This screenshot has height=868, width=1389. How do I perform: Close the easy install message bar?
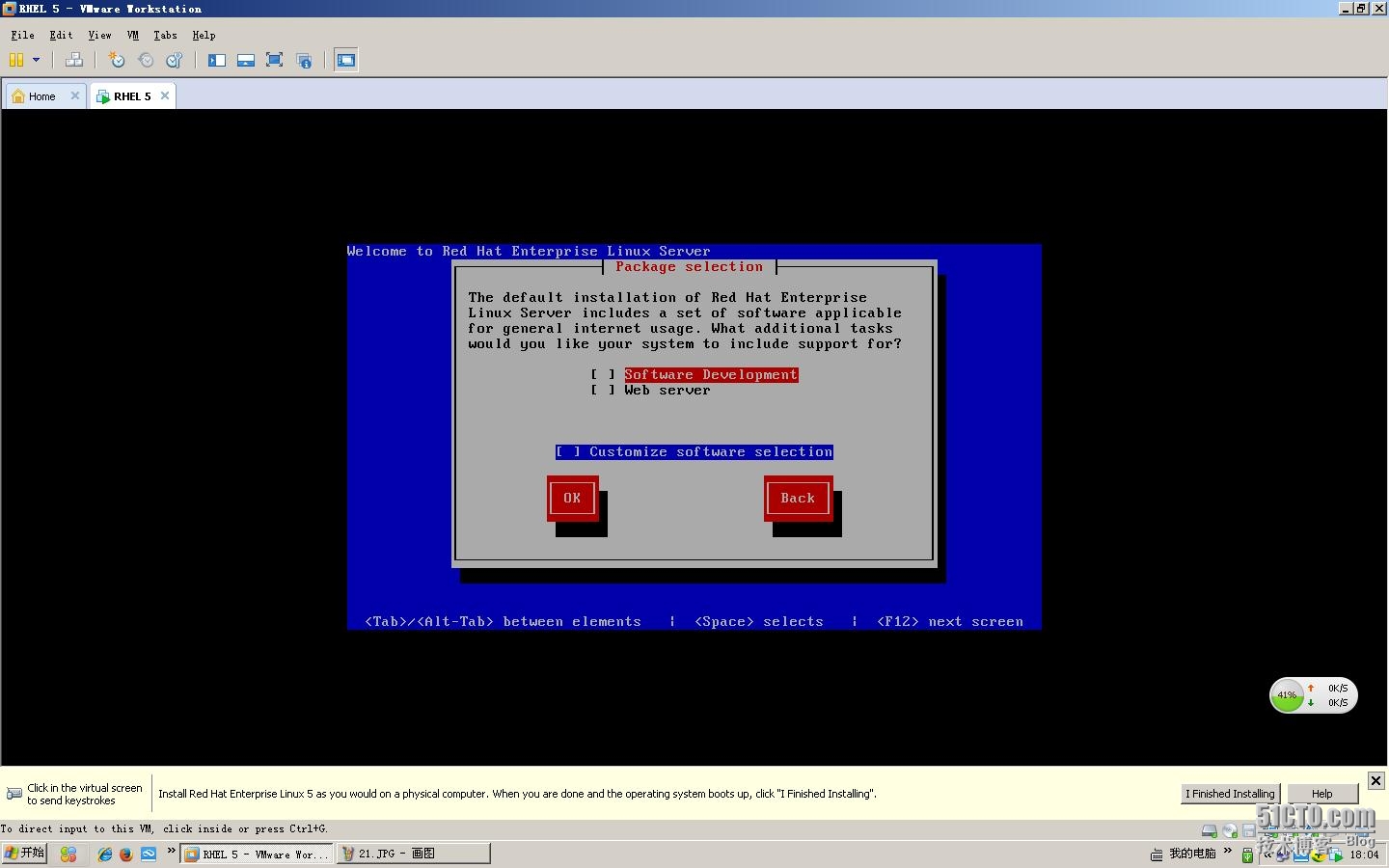1376,780
